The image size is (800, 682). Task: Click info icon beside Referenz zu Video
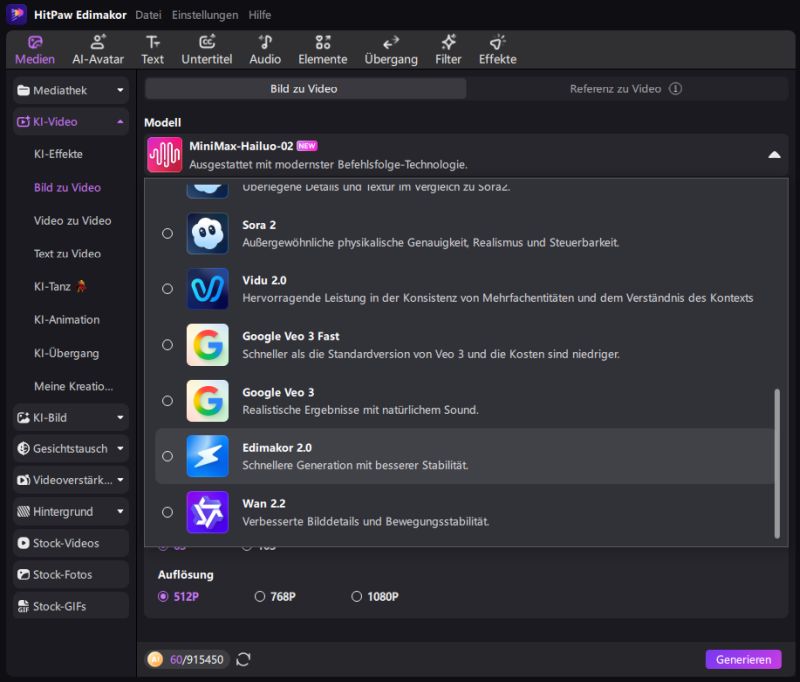point(676,89)
